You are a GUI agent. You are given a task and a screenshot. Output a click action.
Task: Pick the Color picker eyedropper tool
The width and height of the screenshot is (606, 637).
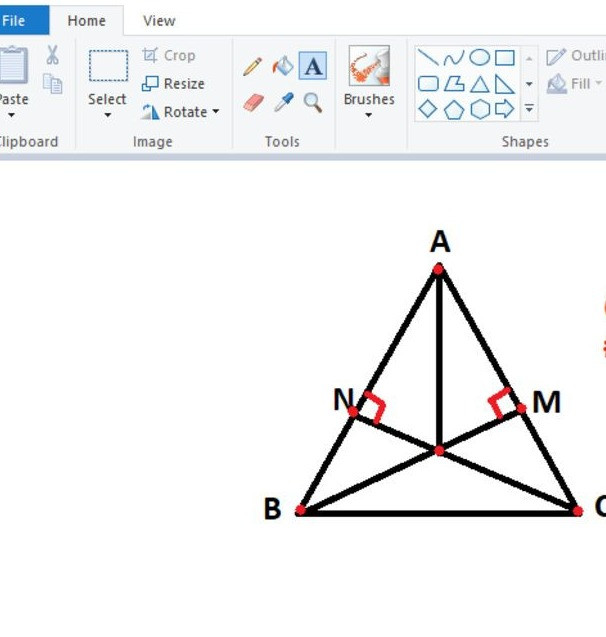[x=283, y=102]
